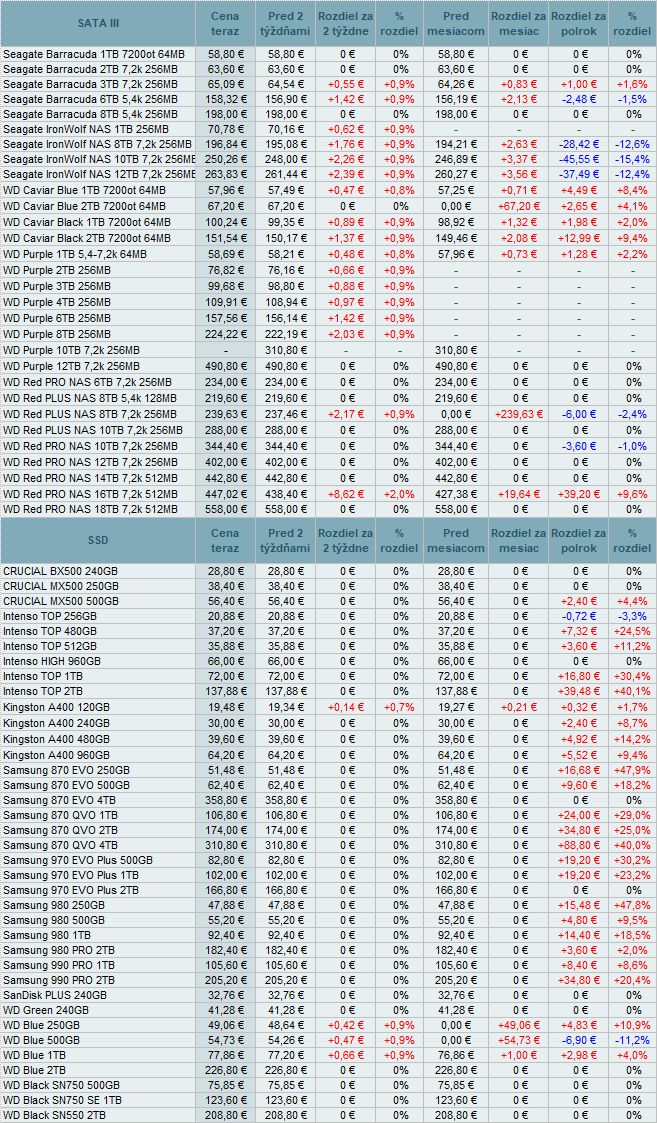657x1123 pixels.
Task: Select Samsung 970 EVO Plus 1TB
Action: [x=71, y=875]
